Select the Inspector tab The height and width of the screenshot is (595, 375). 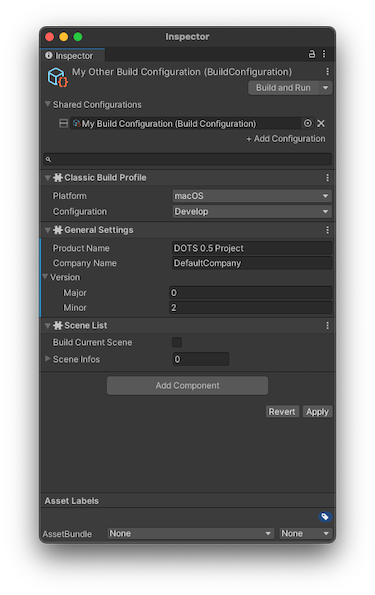coord(72,55)
